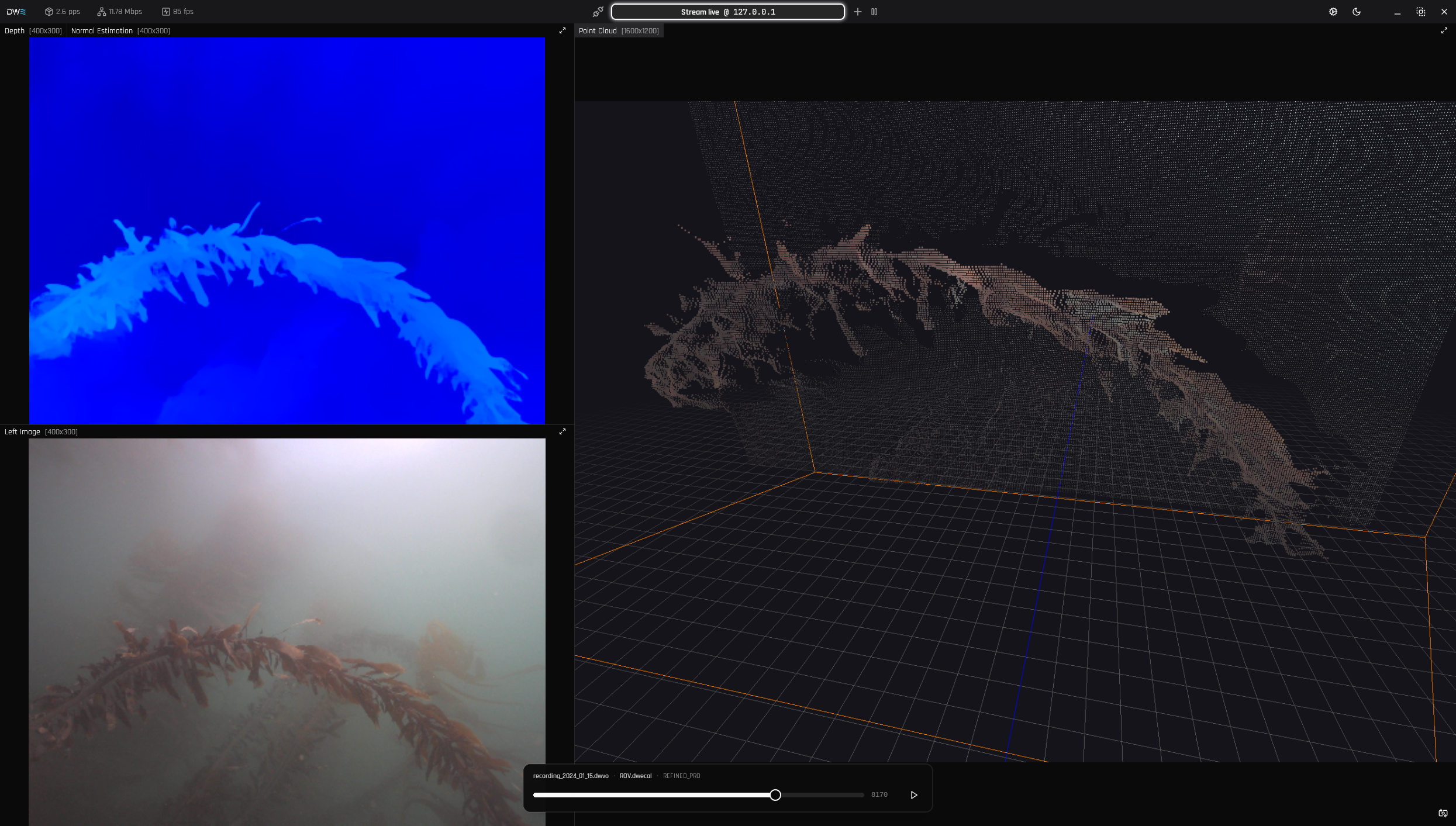Viewport: 1456px width, 826px height.
Task: Click the 11.78 Mbps network indicator
Action: pos(119,12)
